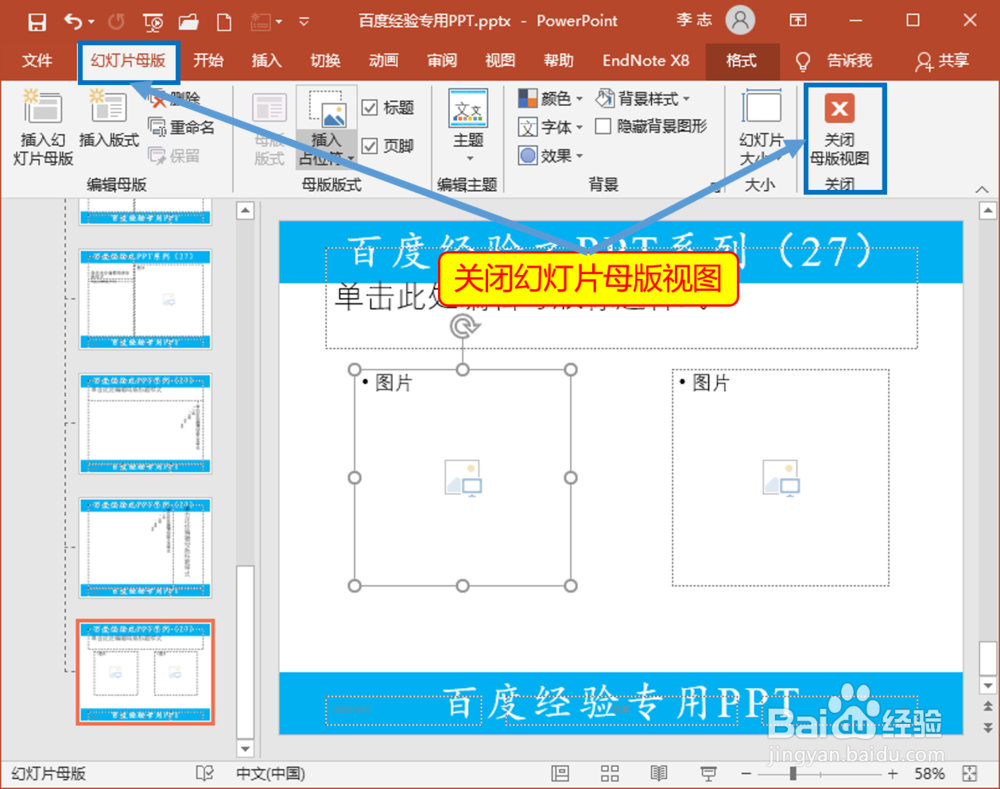Click 插入版式 button
The height and width of the screenshot is (789, 1000).
[108, 119]
